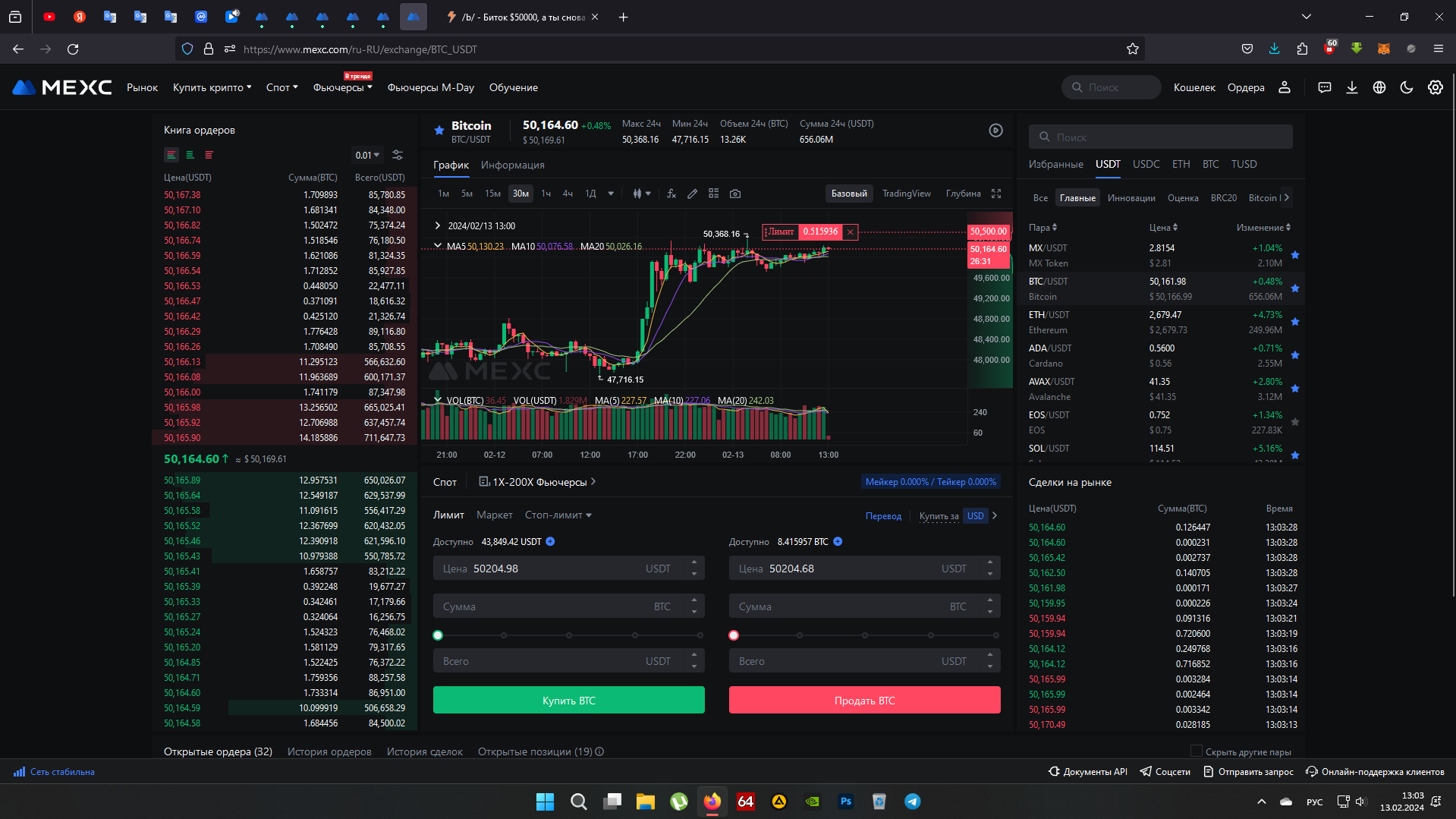Select the 1ч chart timeframe
The width and height of the screenshot is (1456, 819).
pos(546,194)
